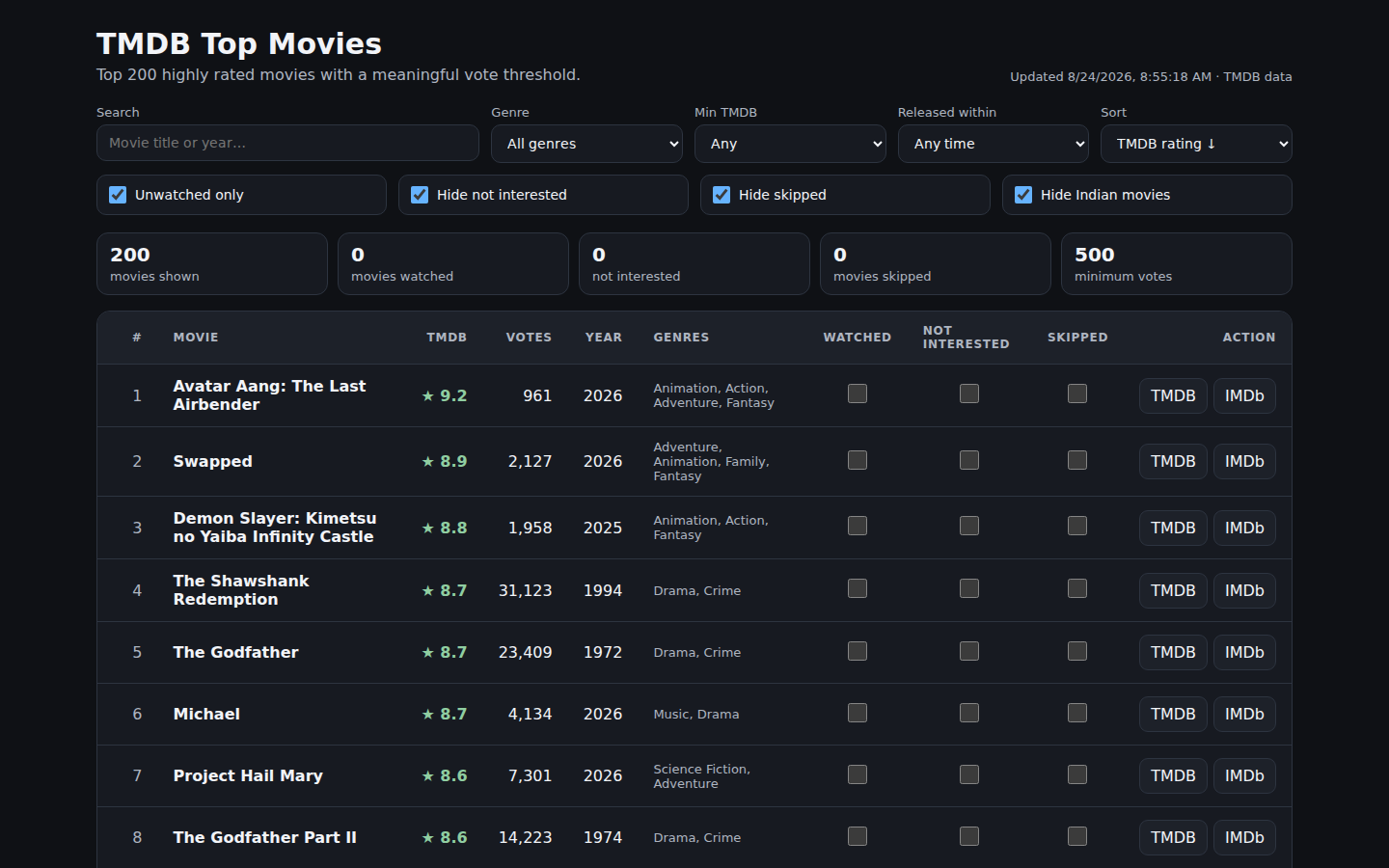1389x868 pixels.
Task: Mark Avatar Aang: The Last Airbender as watched
Action: 858,393
